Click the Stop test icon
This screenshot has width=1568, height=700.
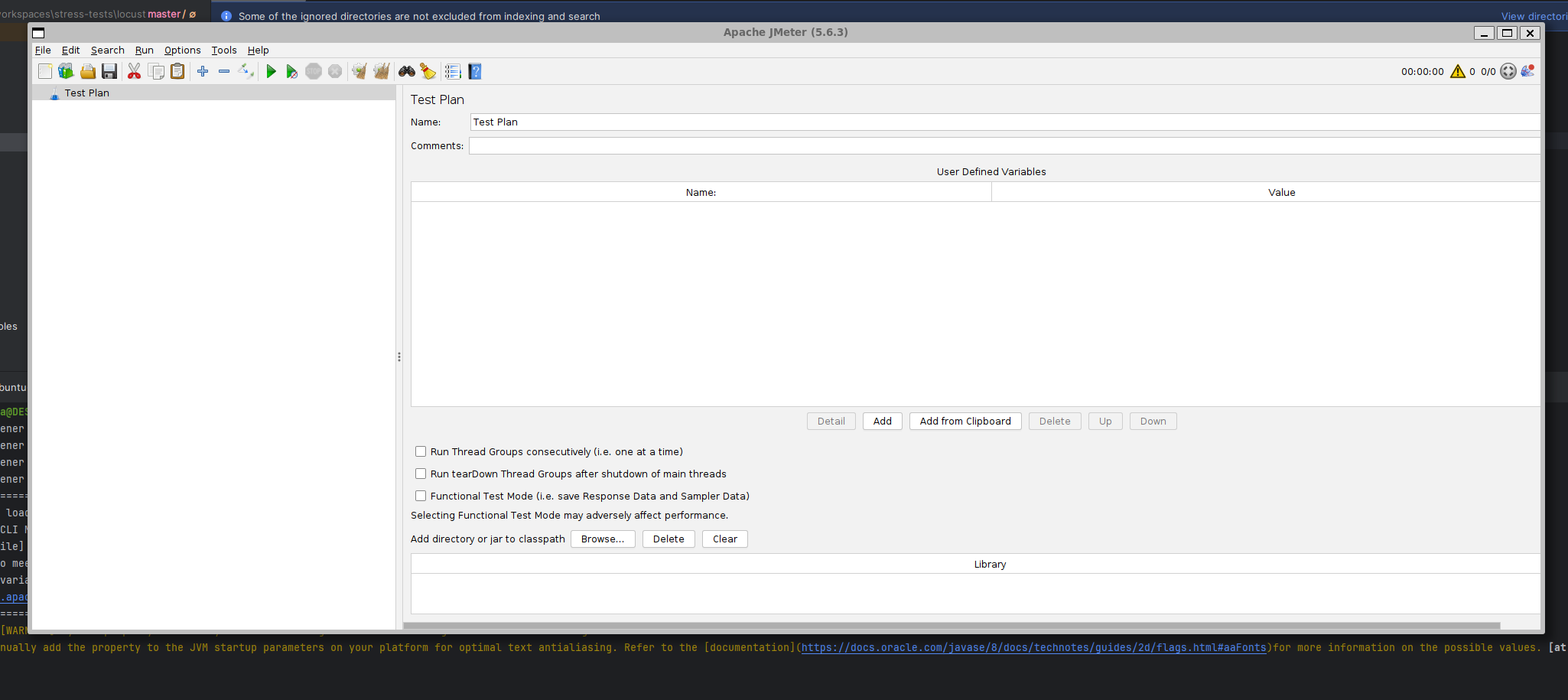coord(314,71)
